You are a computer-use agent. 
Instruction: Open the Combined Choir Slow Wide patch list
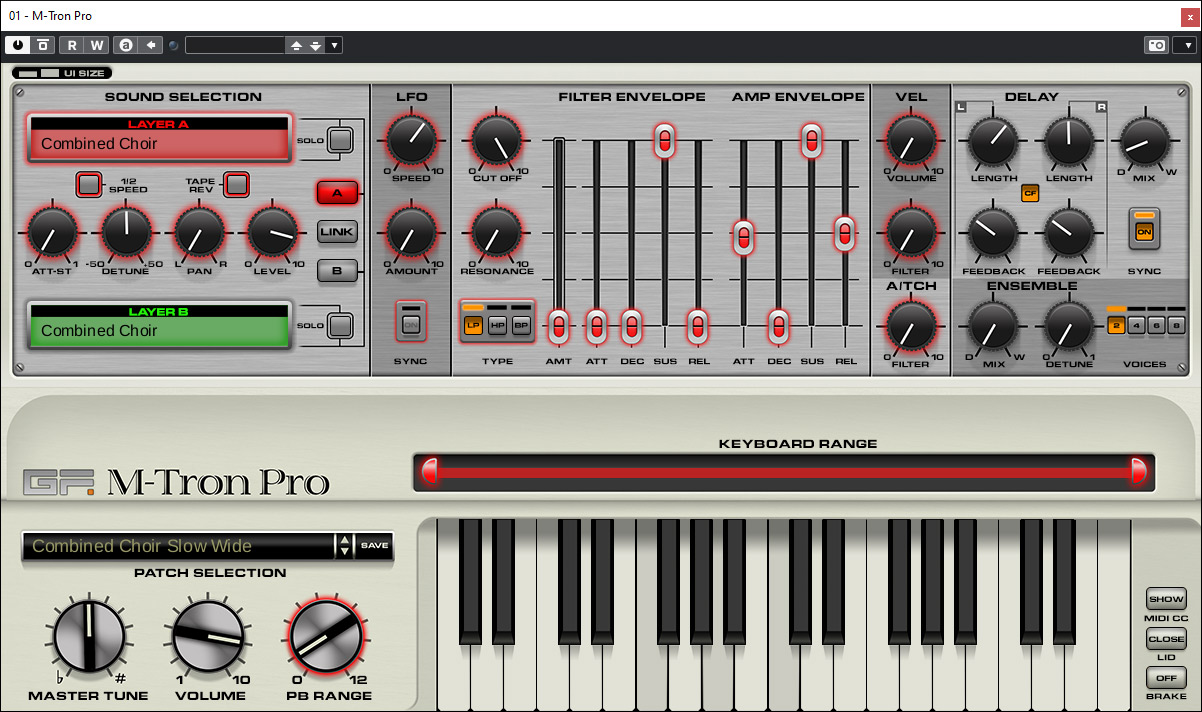(180, 546)
